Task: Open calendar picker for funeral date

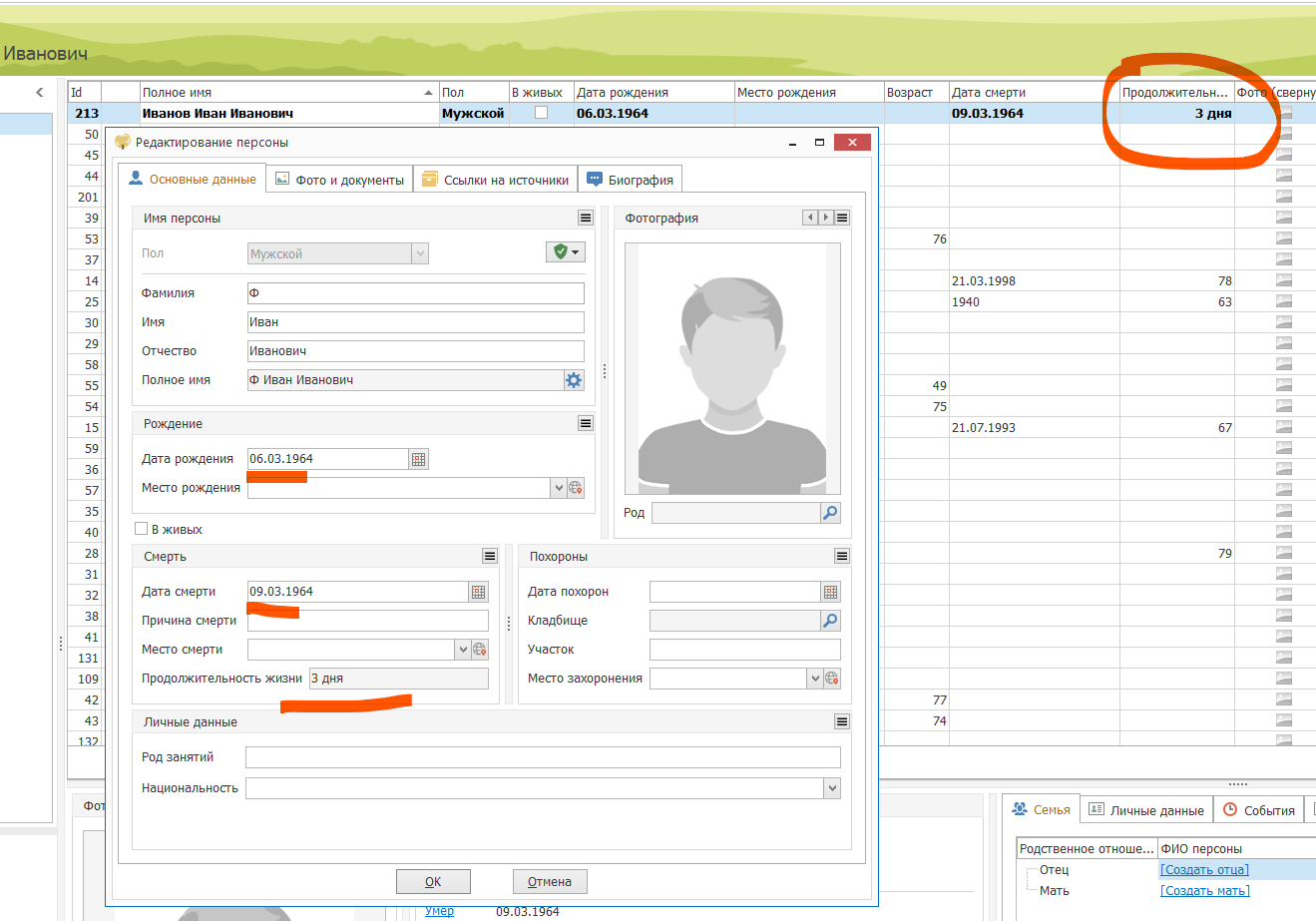Action: (831, 592)
